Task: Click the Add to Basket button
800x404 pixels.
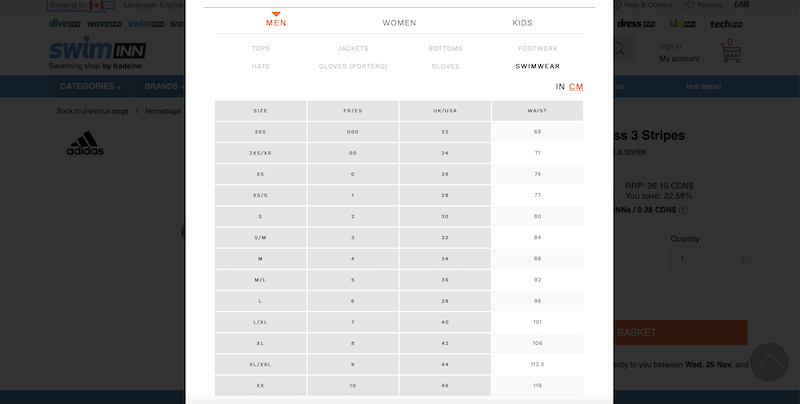Action: (x=680, y=333)
